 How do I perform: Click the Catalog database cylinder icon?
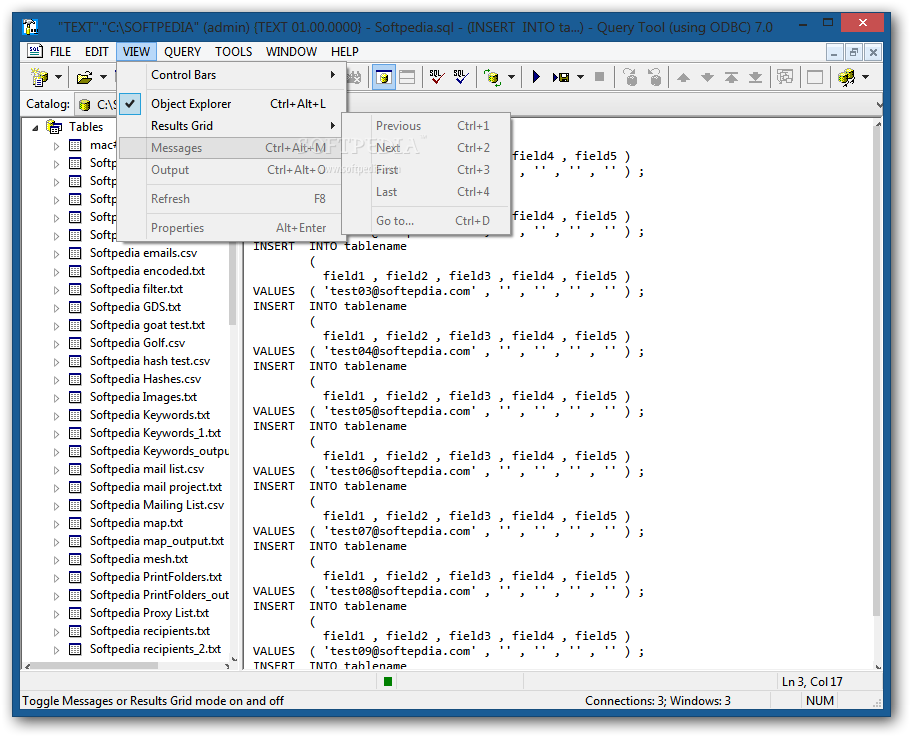pos(84,105)
